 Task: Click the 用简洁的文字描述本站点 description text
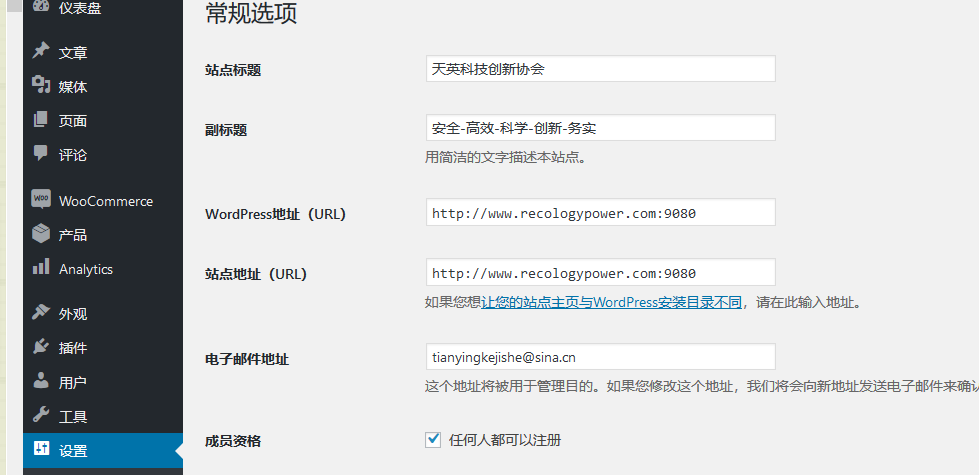[x=506, y=157]
